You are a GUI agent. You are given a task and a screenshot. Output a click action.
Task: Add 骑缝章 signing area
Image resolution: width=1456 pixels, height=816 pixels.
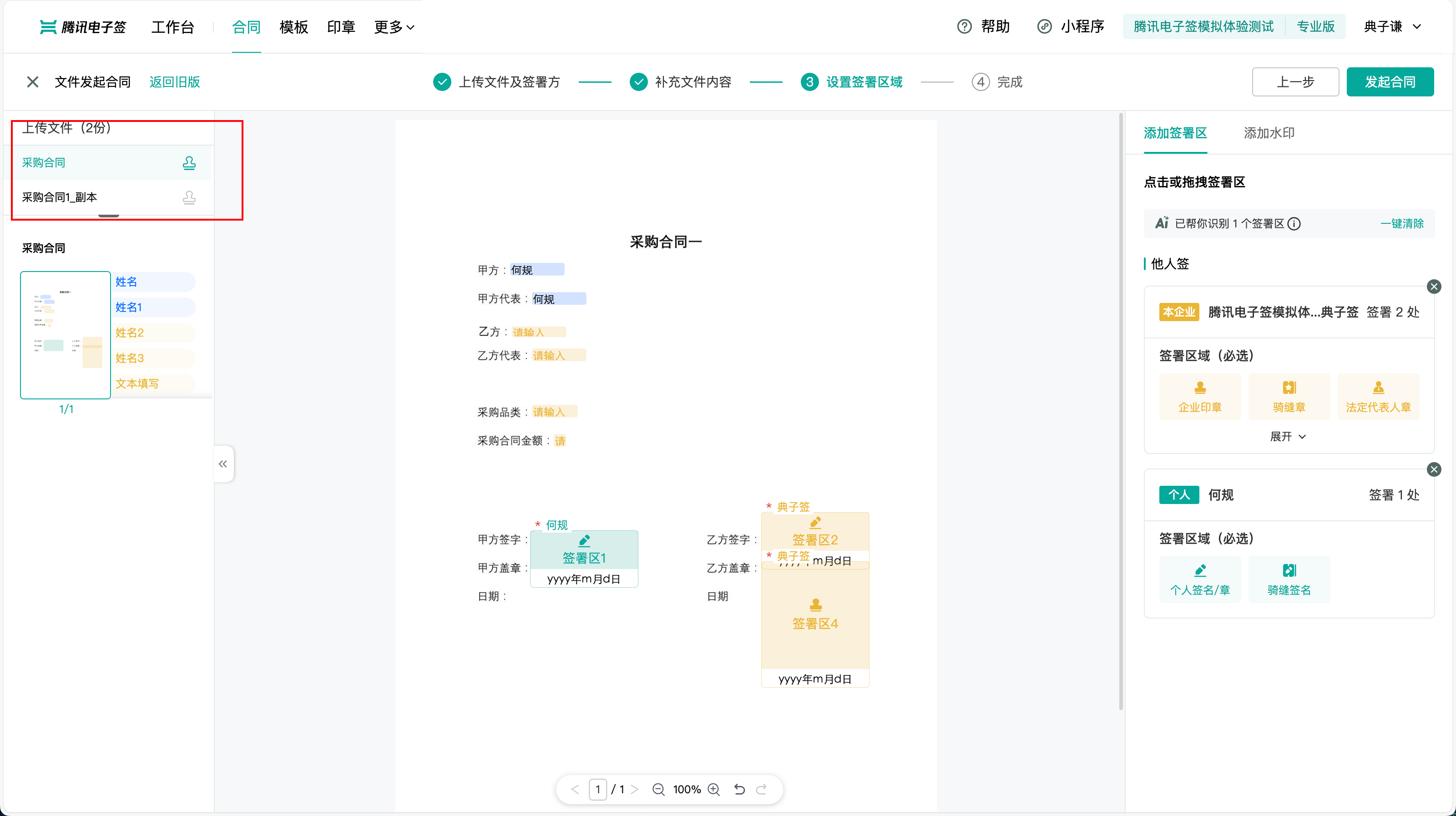point(1289,397)
